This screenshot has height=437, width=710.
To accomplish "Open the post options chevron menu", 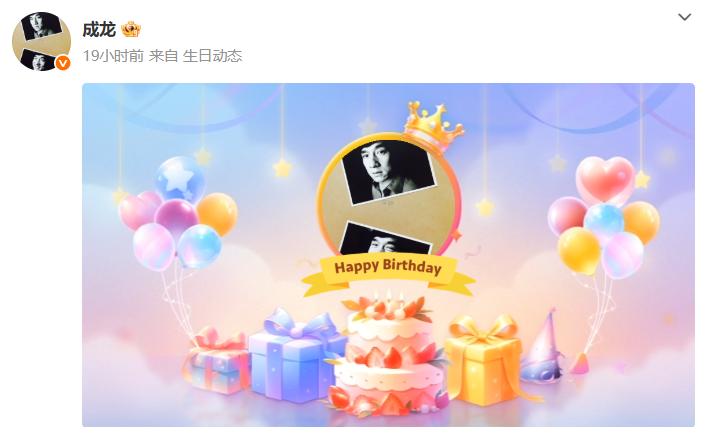I will (x=684, y=17).
